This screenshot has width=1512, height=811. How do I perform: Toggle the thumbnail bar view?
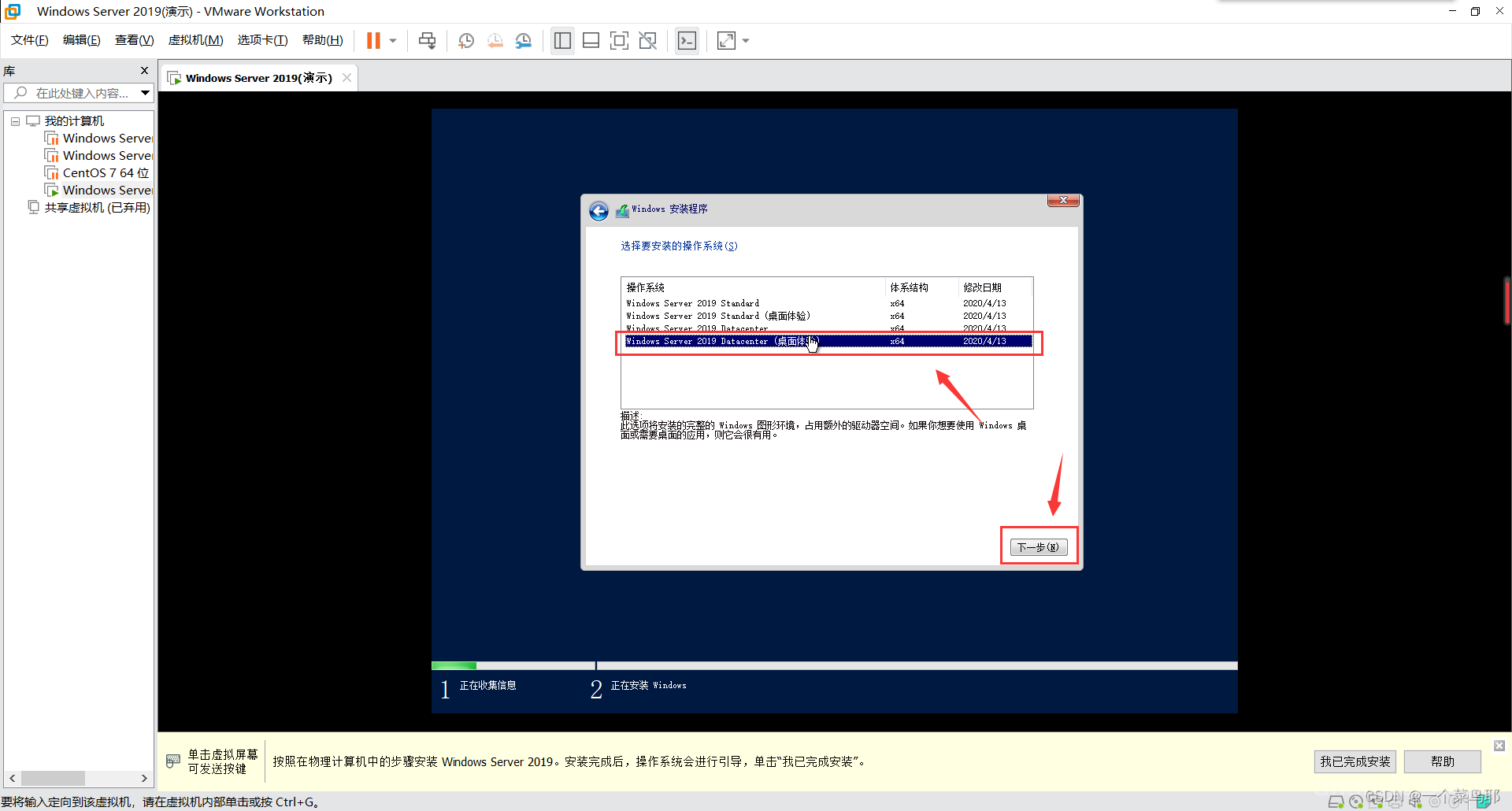pyautogui.click(x=591, y=40)
